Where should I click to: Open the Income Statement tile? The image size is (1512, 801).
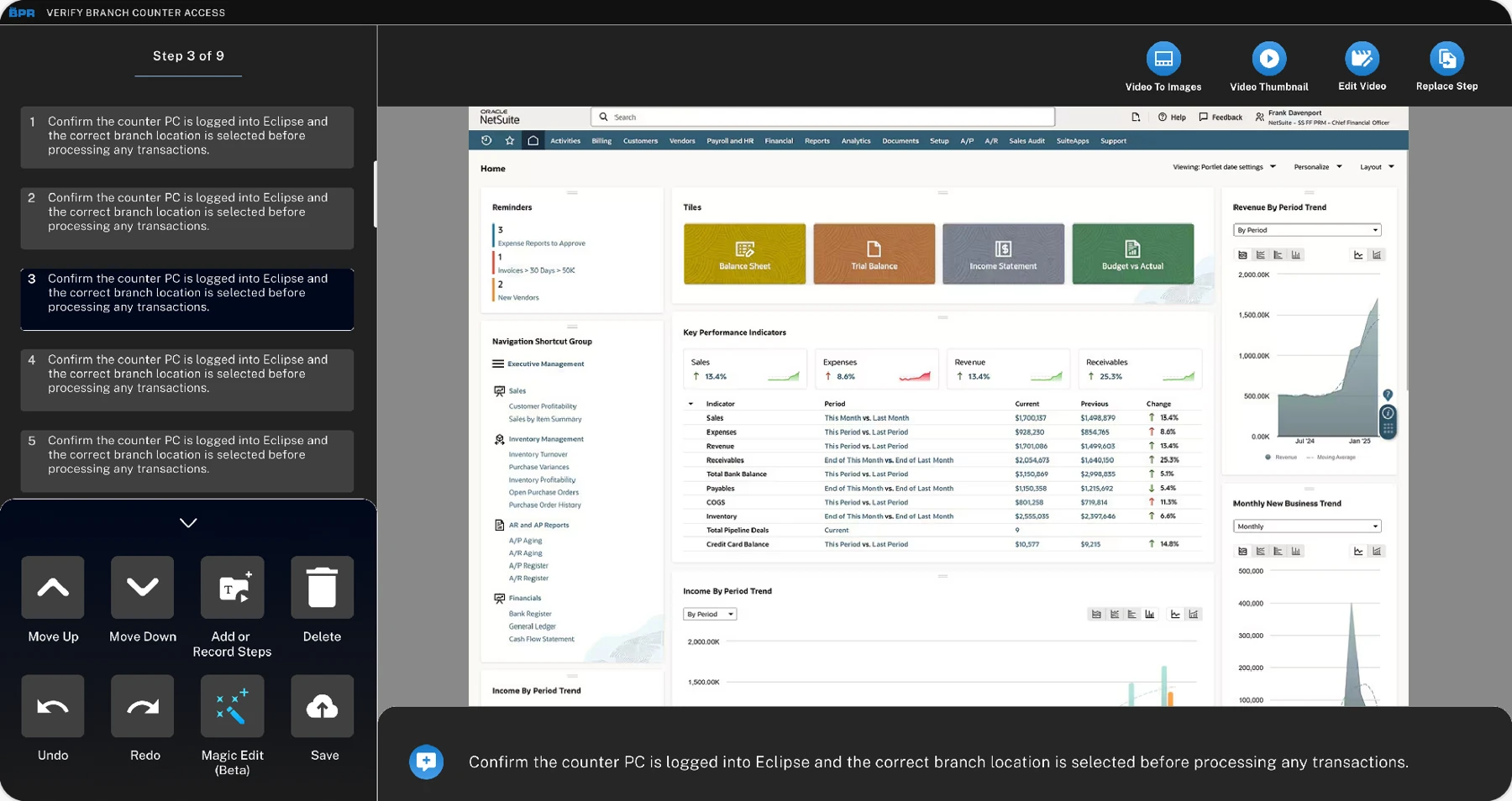tap(1003, 254)
